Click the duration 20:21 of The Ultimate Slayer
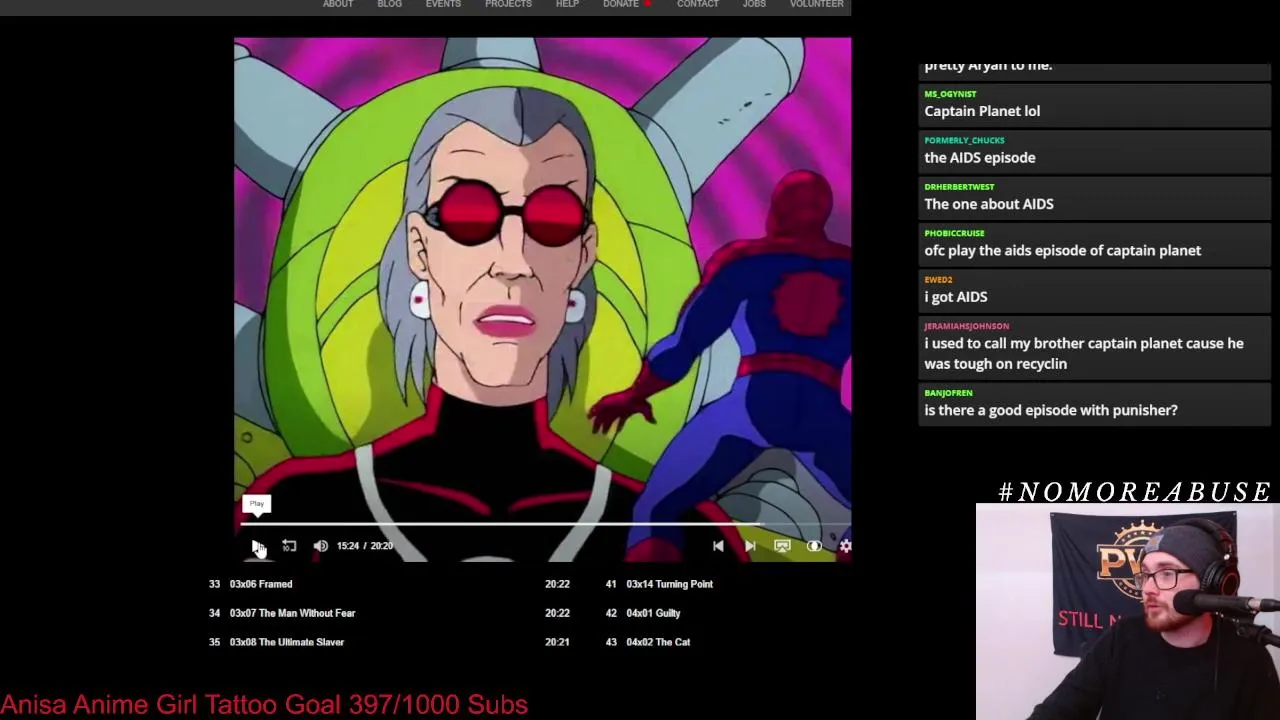 pyautogui.click(x=557, y=642)
